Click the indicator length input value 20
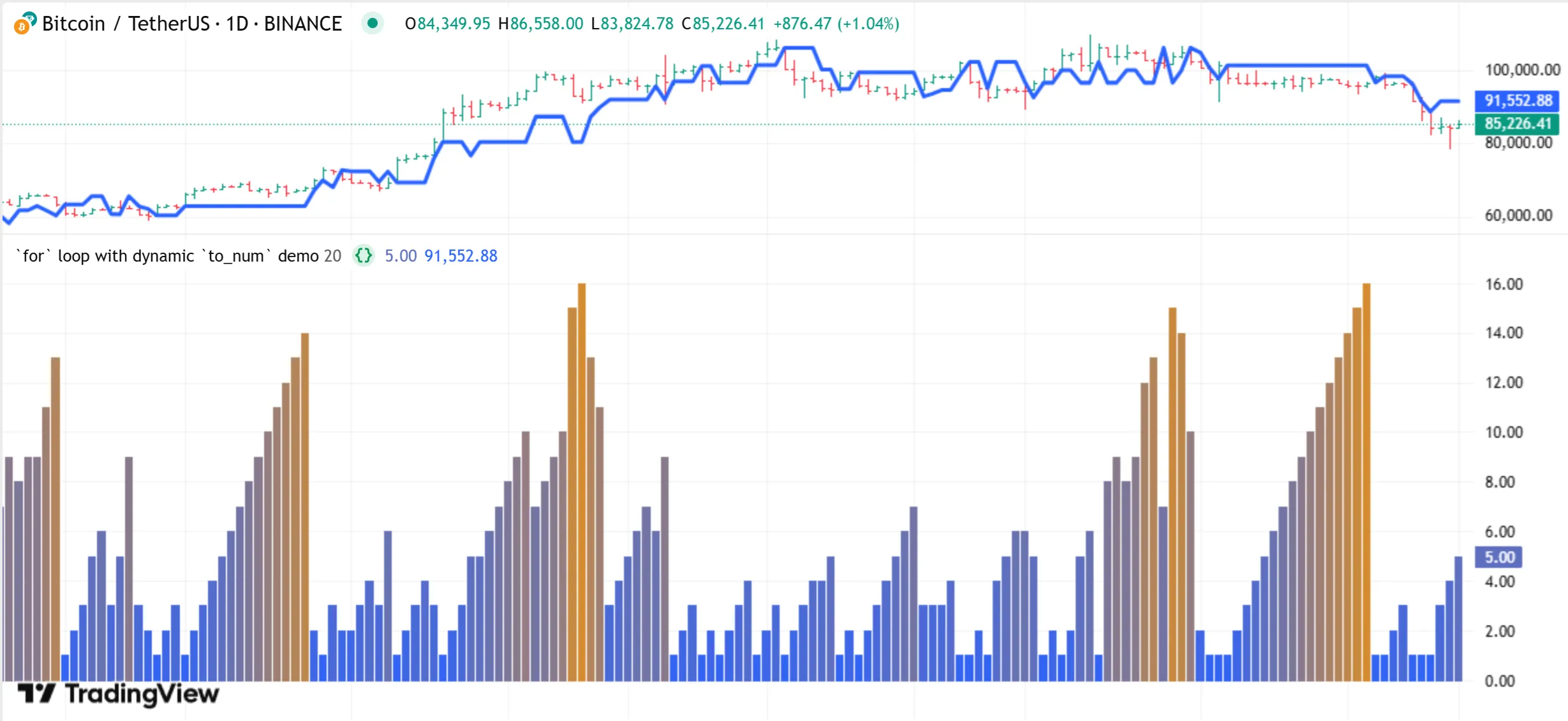Viewport: 1568px width, 721px height. [x=332, y=256]
